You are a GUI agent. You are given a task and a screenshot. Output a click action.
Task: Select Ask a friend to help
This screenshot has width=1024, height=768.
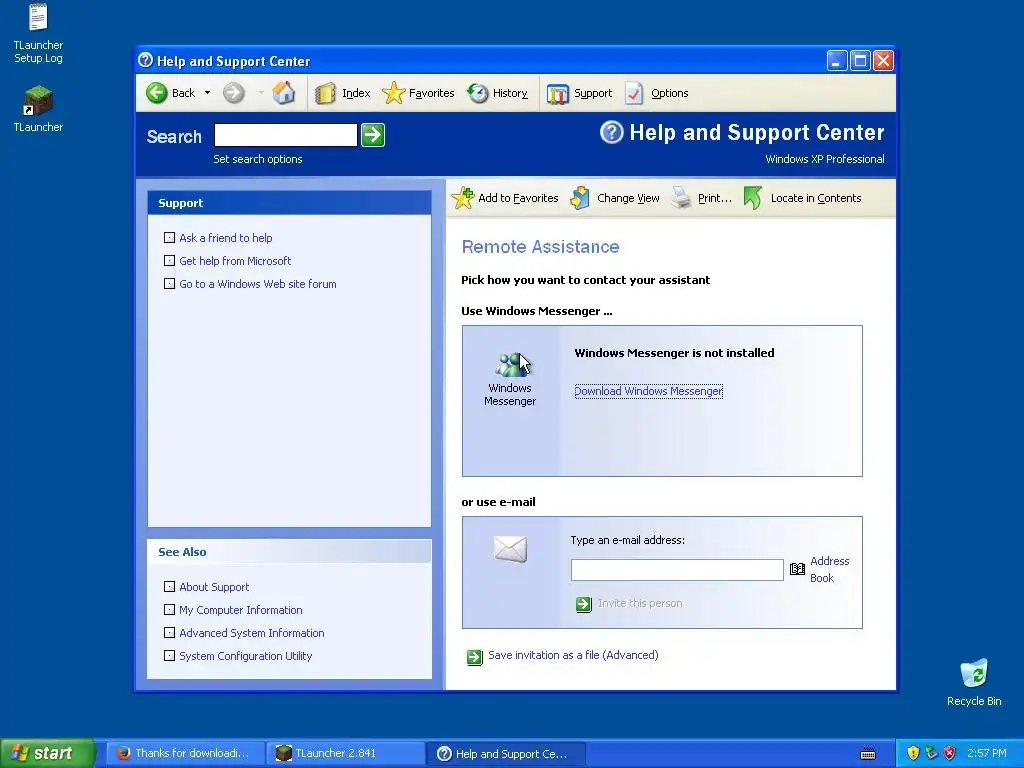click(x=226, y=238)
